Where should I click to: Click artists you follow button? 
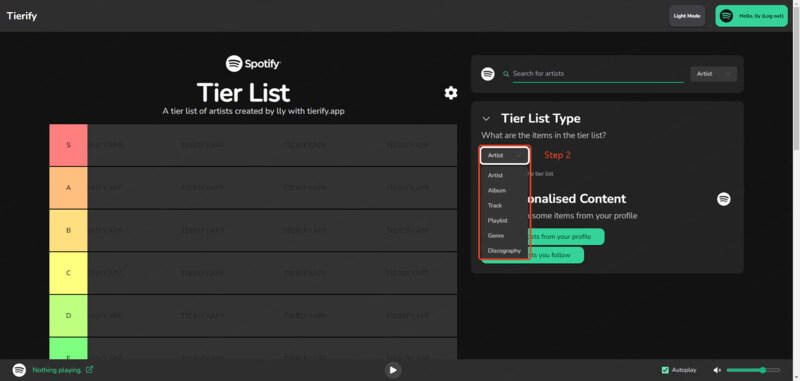pos(555,255)
